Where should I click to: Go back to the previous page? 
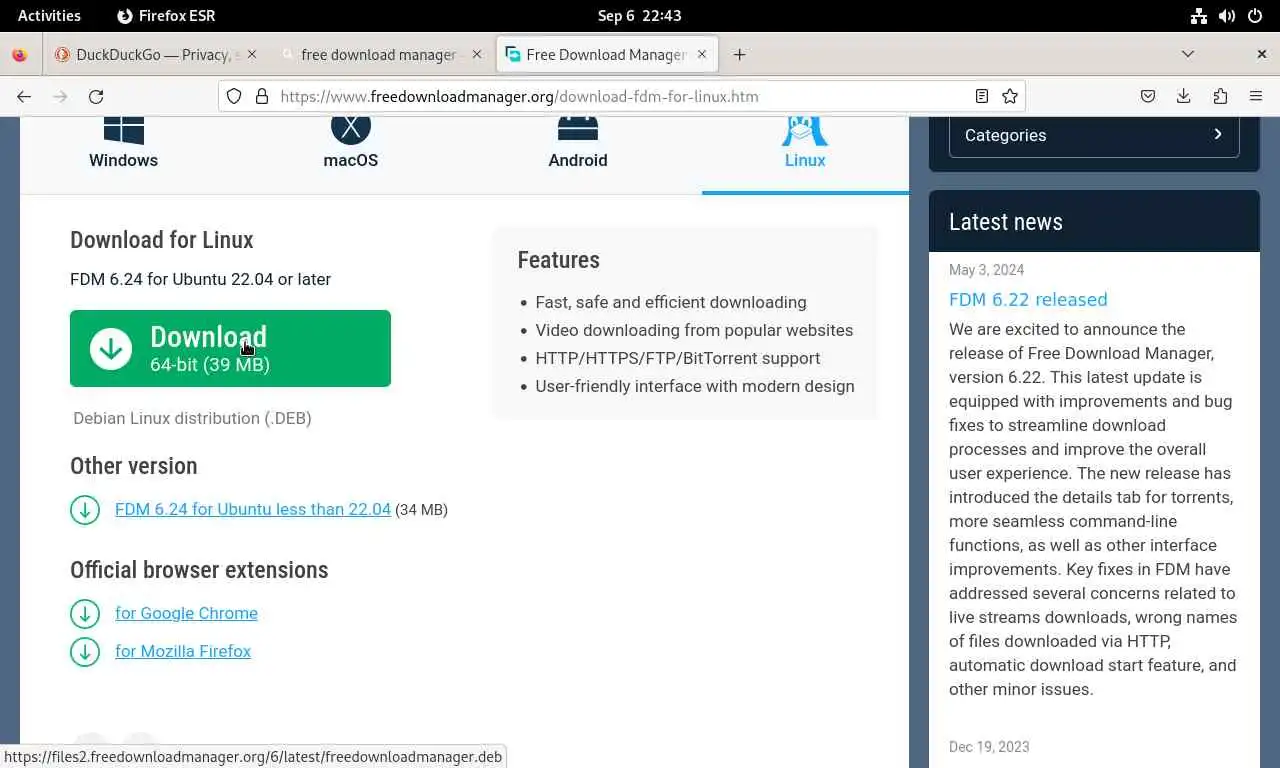[x=24, y=96]
